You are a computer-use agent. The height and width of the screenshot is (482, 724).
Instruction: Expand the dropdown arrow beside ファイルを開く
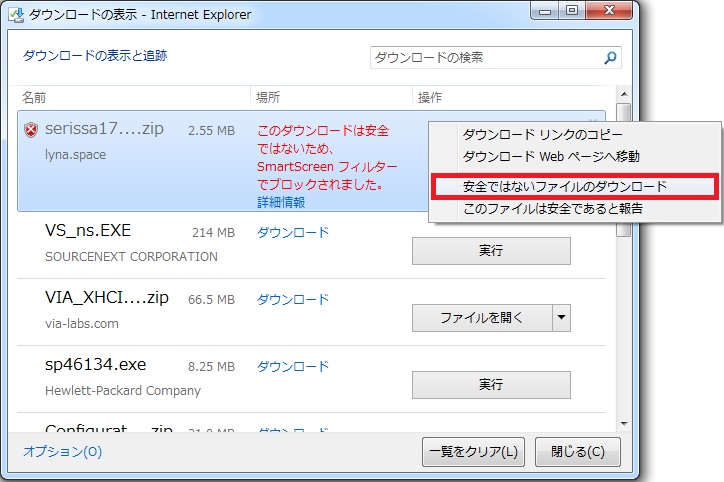coord(561,318)
